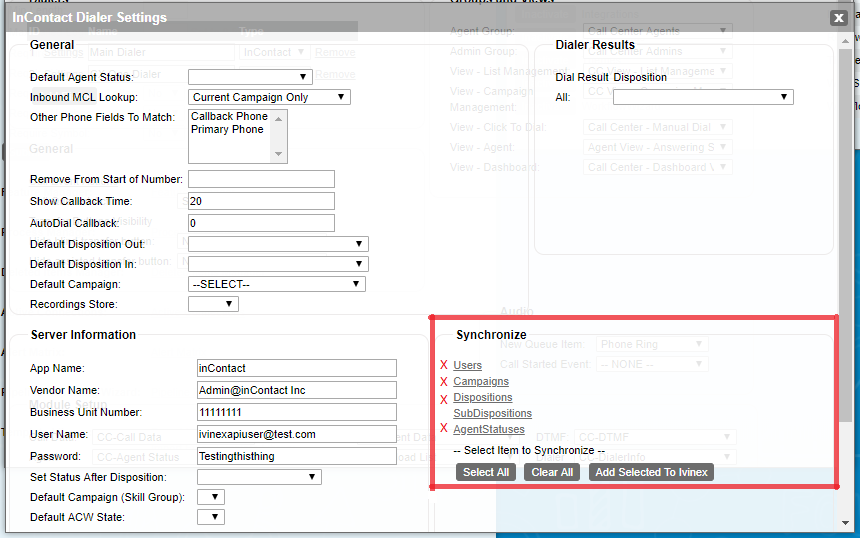
Task: Open the Dispositions synchronize link
Action: (483, 397)
